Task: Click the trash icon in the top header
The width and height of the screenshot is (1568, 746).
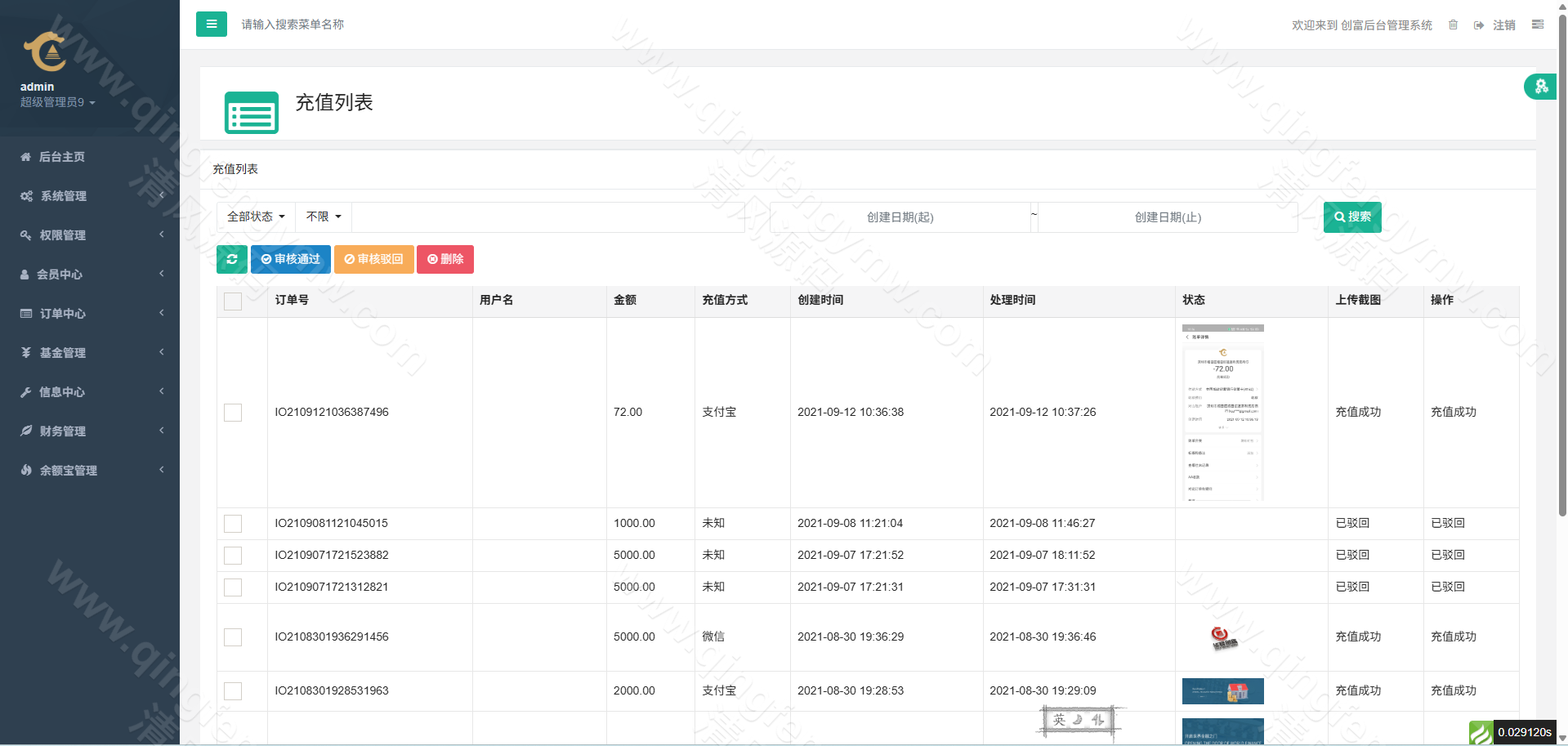Action: point(1453,25)
